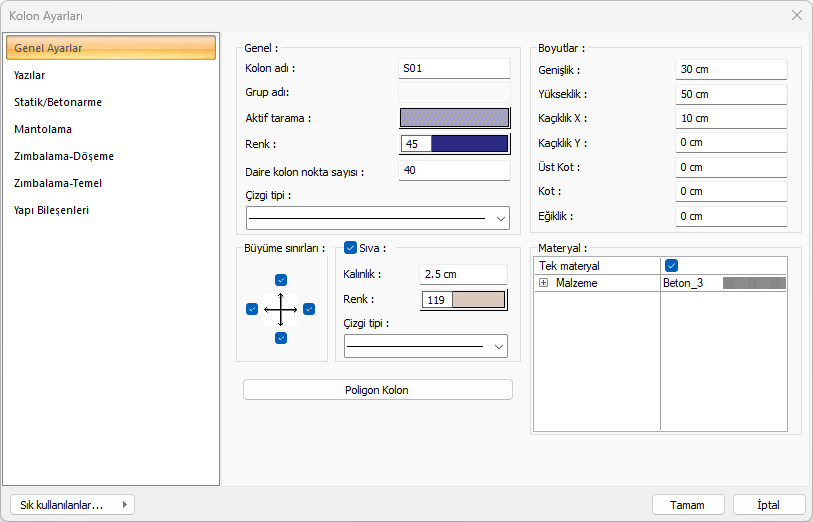Expand the Malzeme tree row

pyautogui.click(x=544, y=283)
